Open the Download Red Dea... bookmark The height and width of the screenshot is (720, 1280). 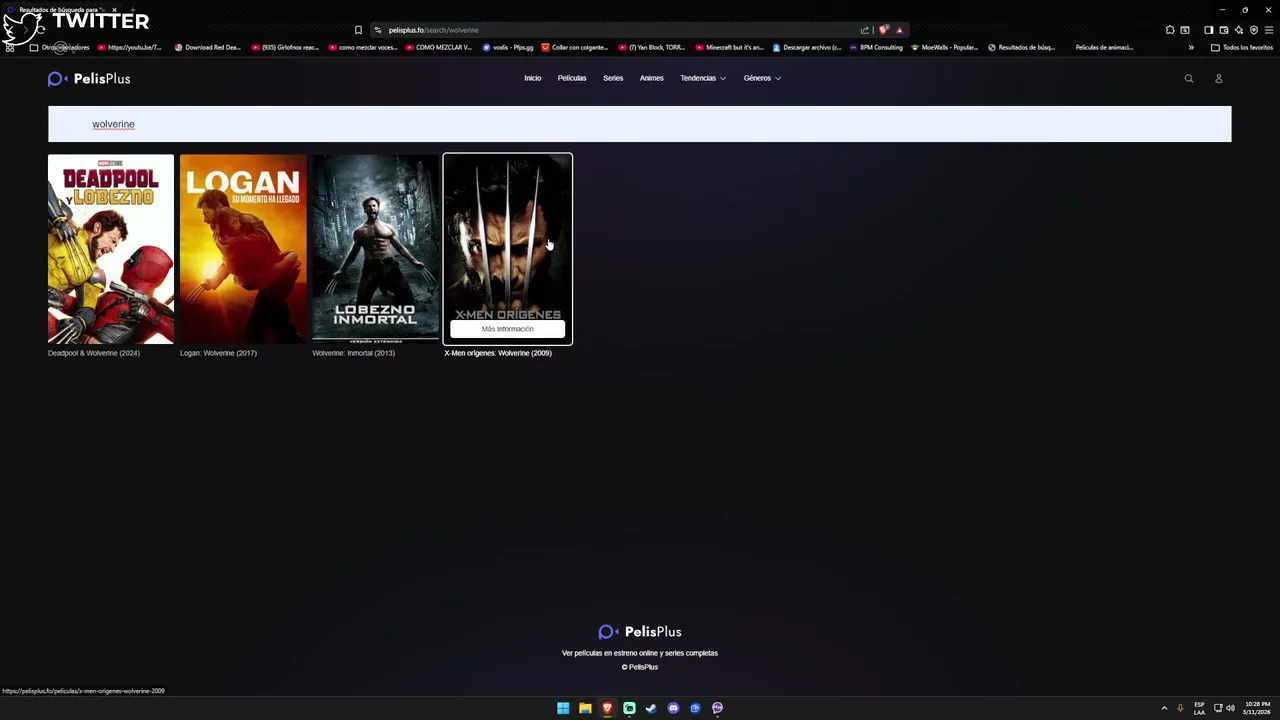coord(208,47)
